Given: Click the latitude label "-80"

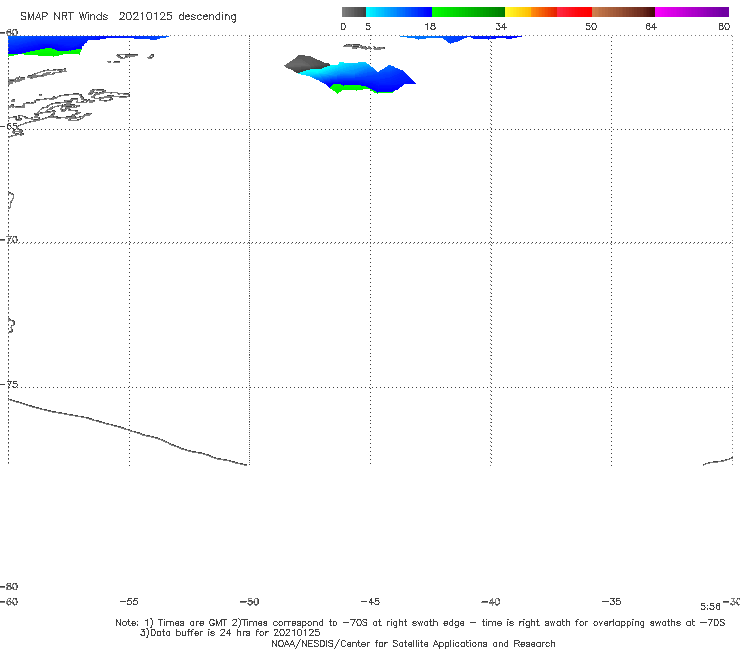Looking at the screenshot, I should coord(9,586).
